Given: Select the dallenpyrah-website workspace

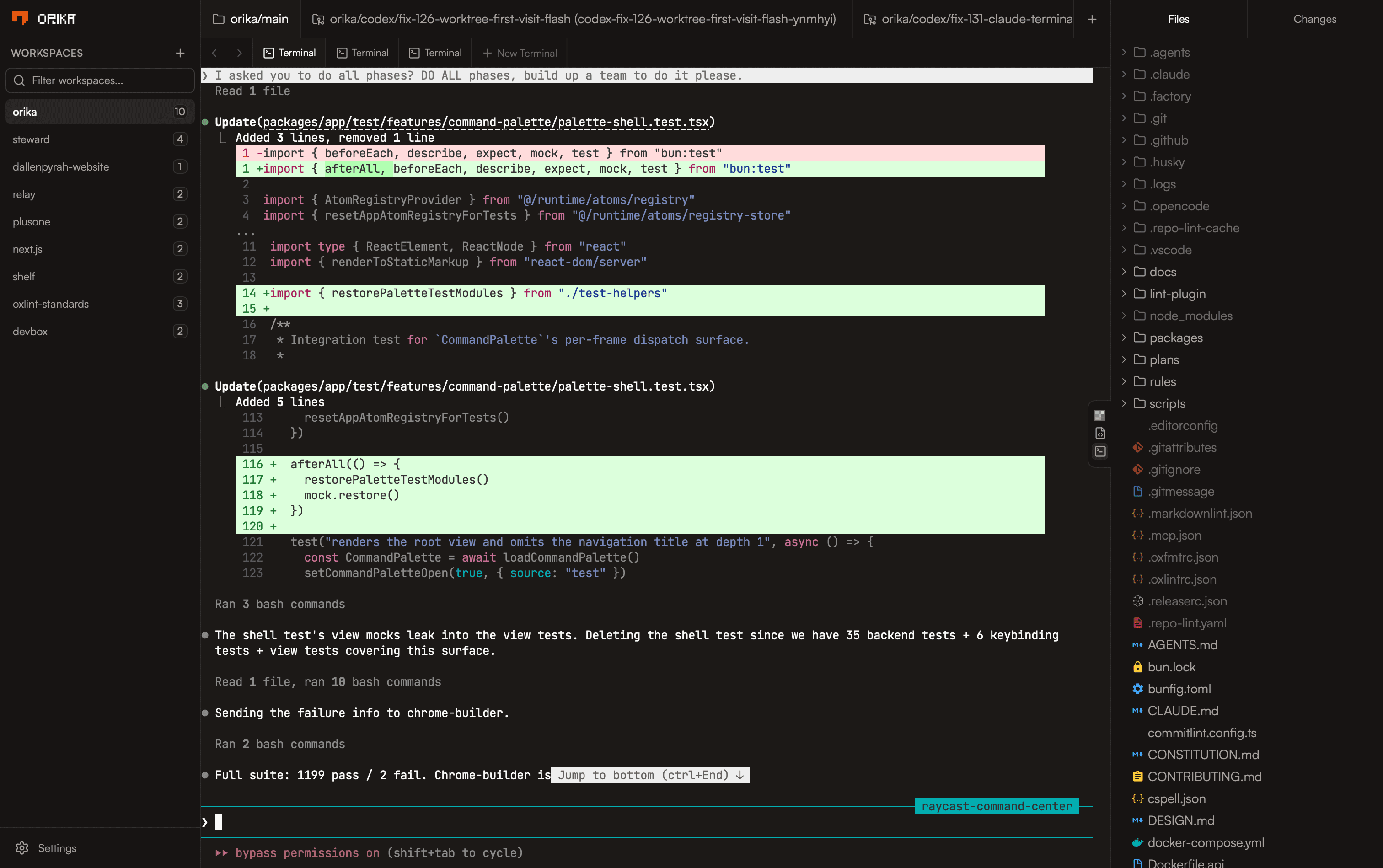Looking at the screenshot, I should (x=100, y=166).
